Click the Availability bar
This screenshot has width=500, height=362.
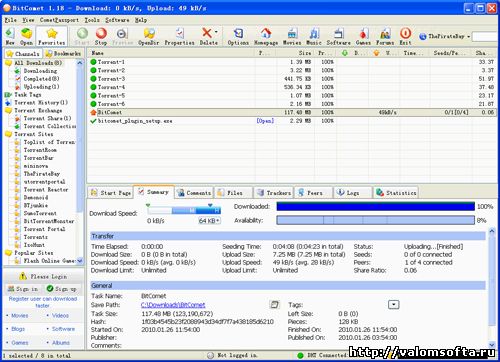pos(376,220)
